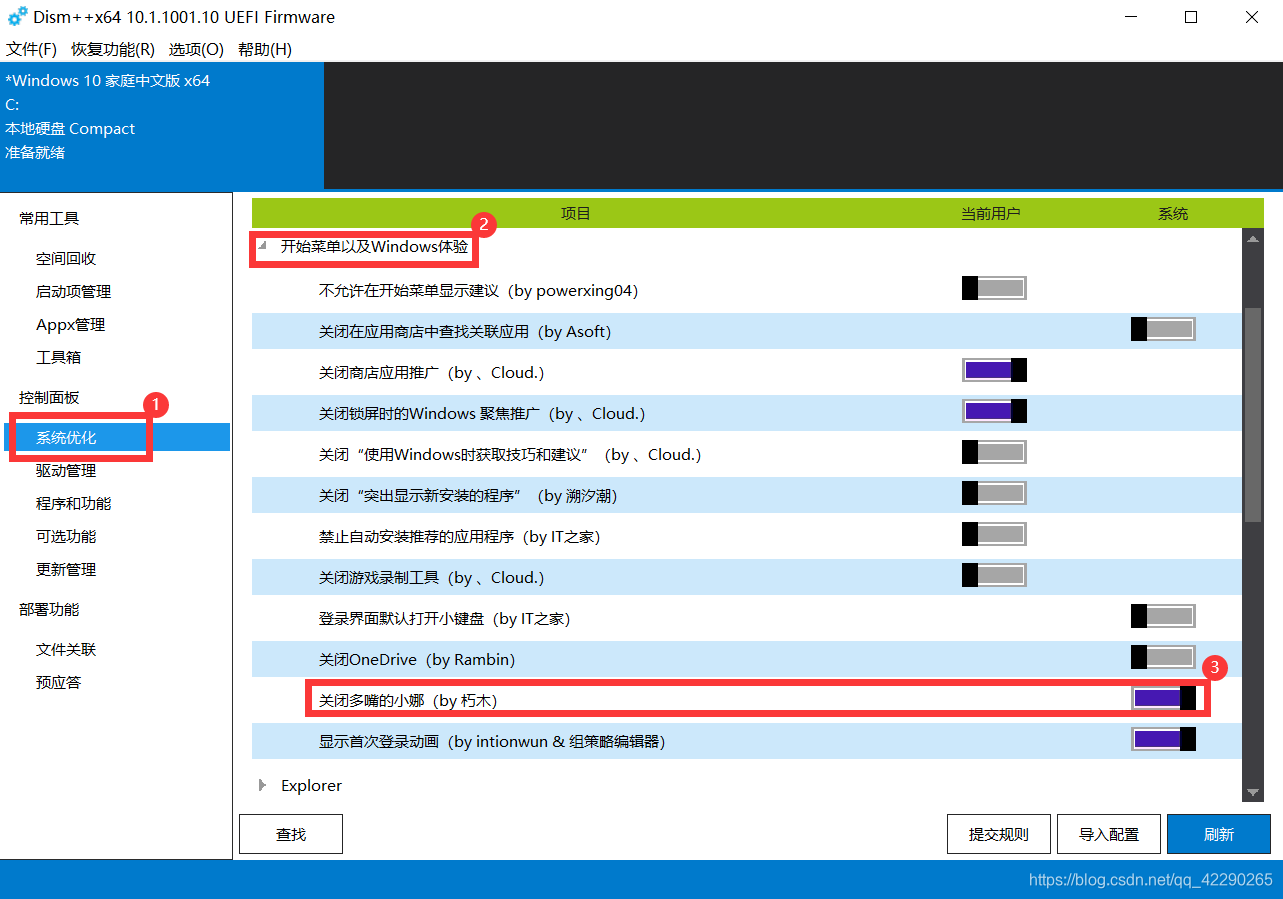The width and height of the screenshot is (1283, 899).
Task: Click the 当前用户 column header
Action: pos(990,213)
